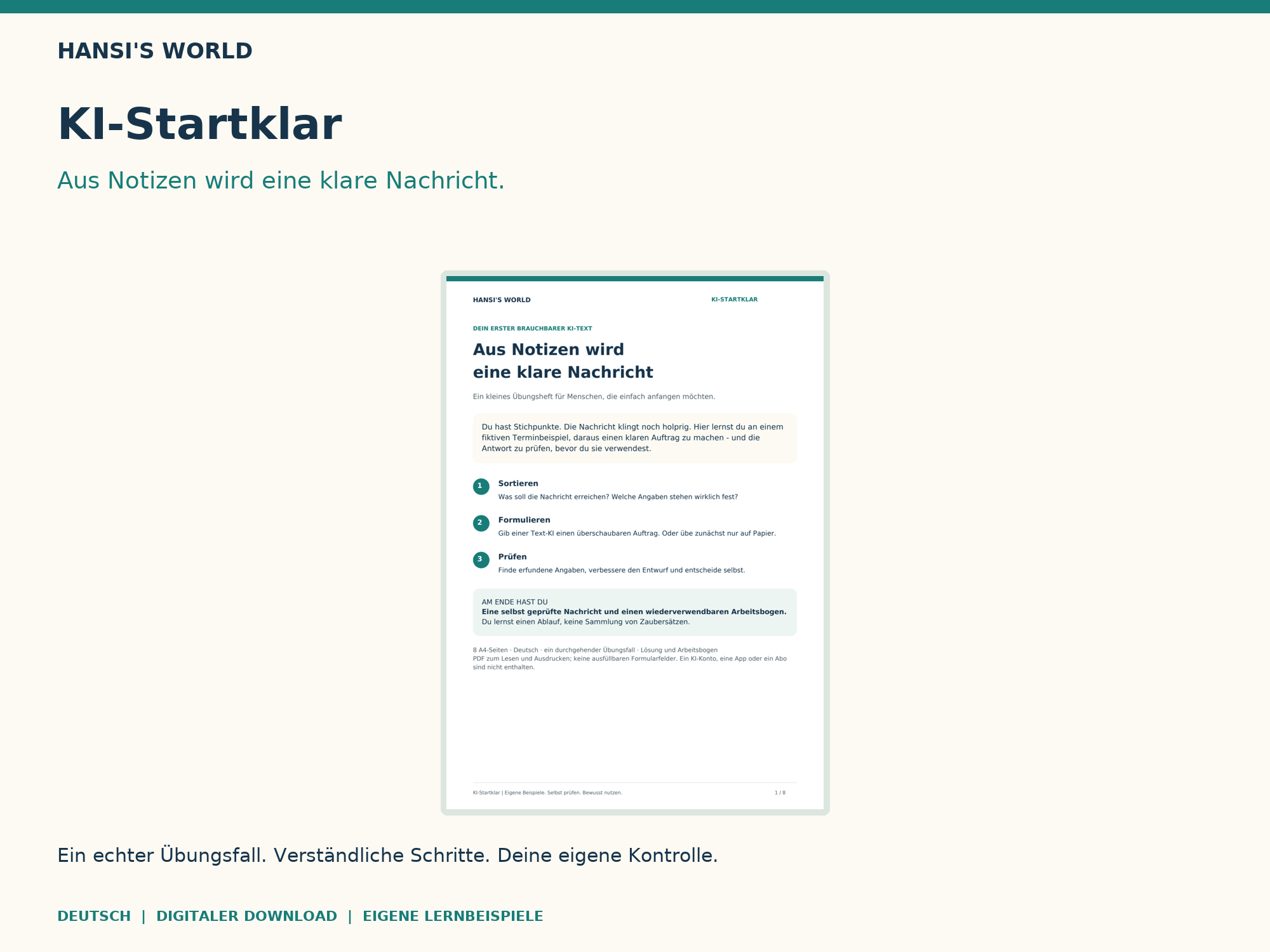Image resolution: width=1270 pixels, height=952 pixels.
Task: Click the page number "1 / 8"
Action: pos(780,793)
